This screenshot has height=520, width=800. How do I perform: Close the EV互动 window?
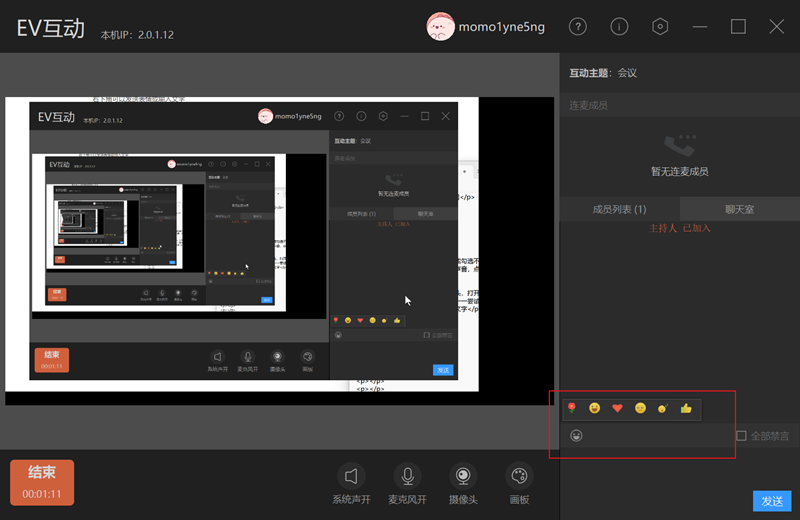click(x=777, y=27)
